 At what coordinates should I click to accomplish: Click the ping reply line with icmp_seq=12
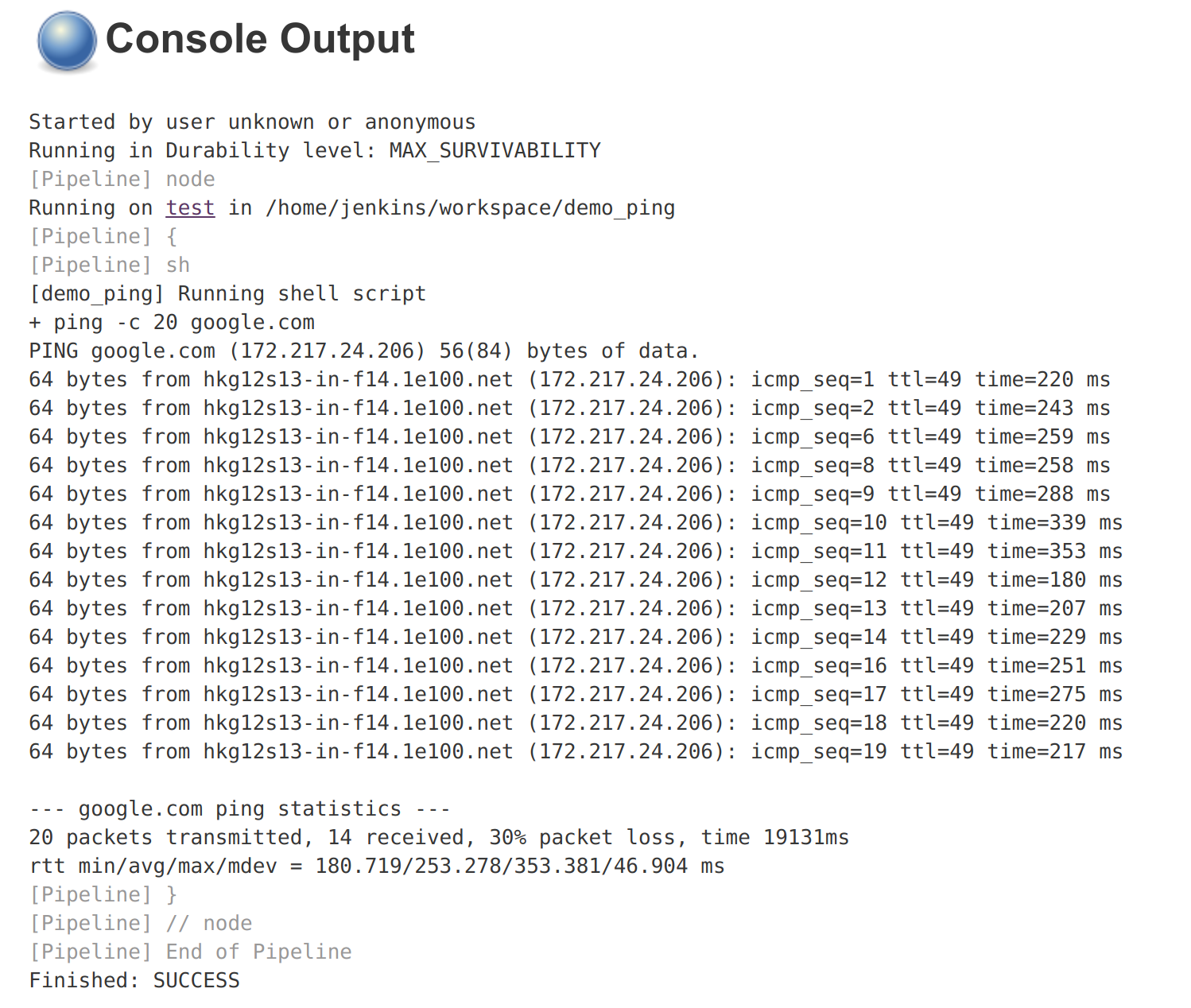click(x=576, y=580)
